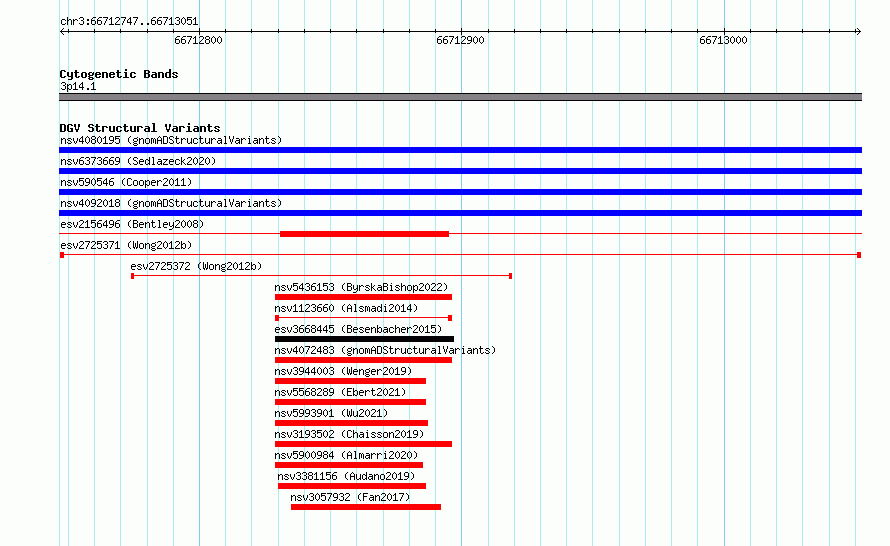Screen dimensions: 890x546
Task: Select the red bar under nsv5993901
Action: tap(351, 423)
